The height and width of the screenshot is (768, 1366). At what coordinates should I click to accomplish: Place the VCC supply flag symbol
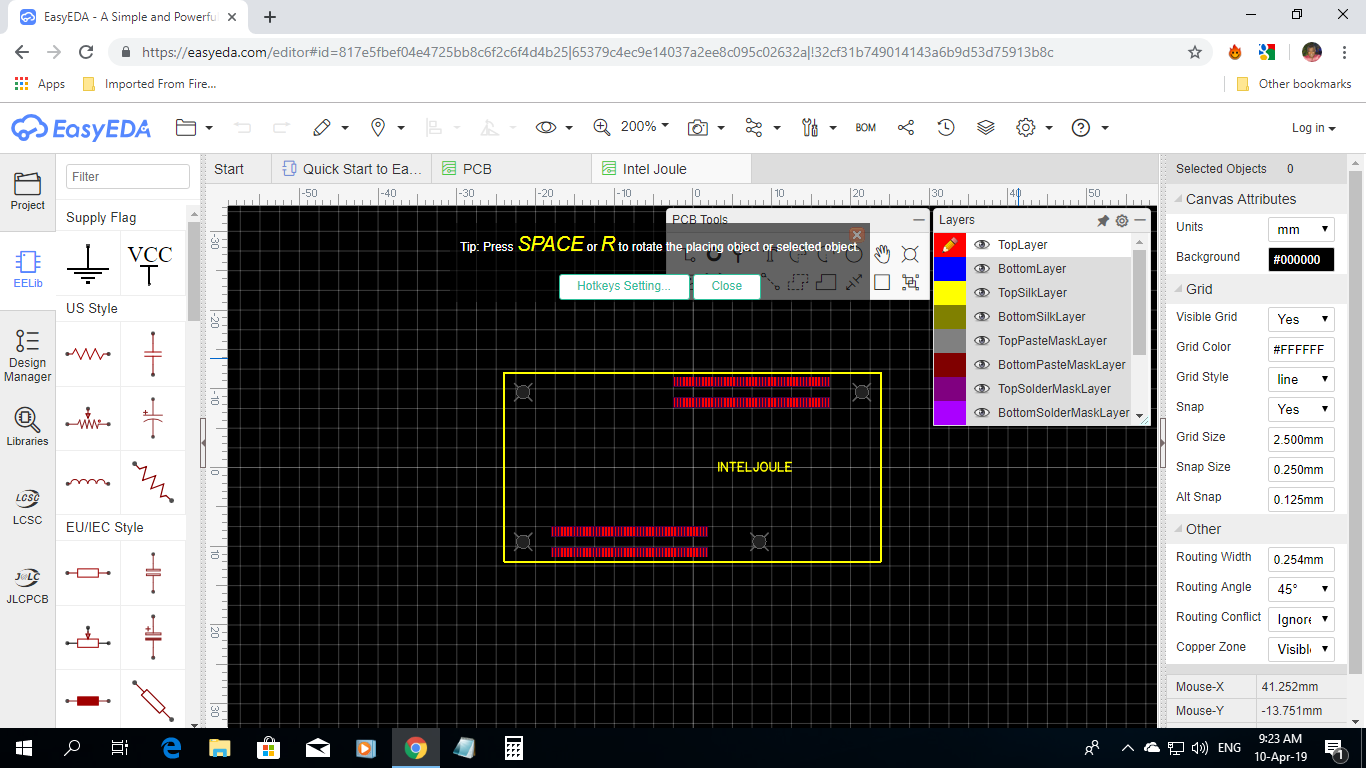(150, 263)
